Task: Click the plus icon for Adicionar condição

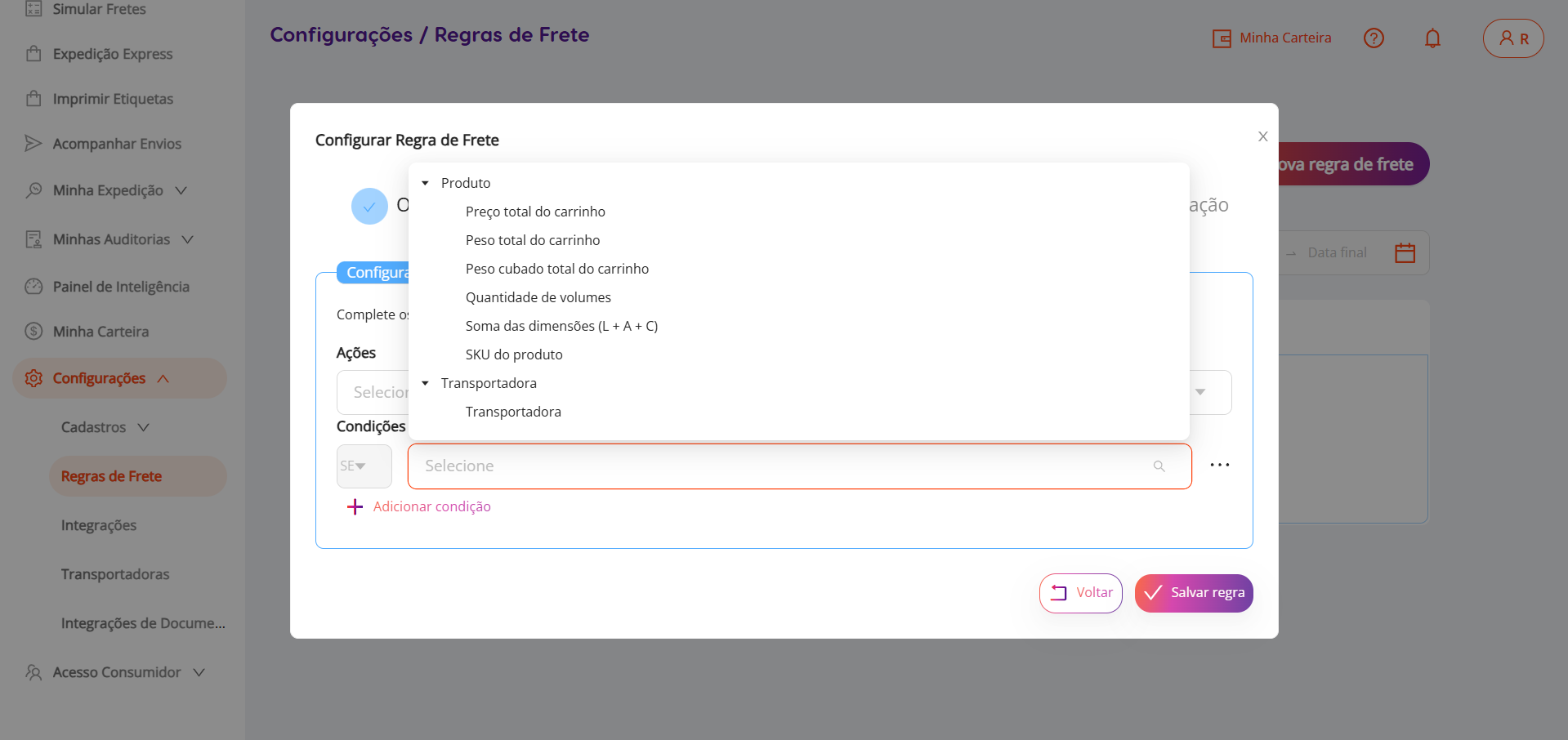Action: point(355,507)
